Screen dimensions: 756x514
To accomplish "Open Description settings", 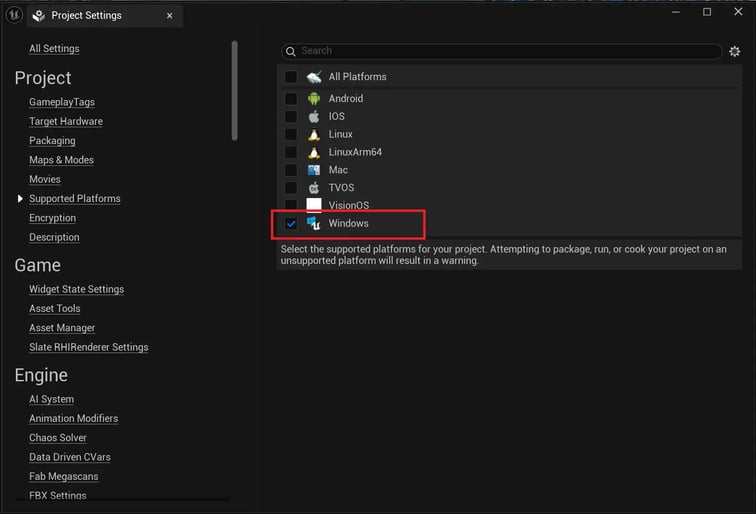I will coord(54,237).
